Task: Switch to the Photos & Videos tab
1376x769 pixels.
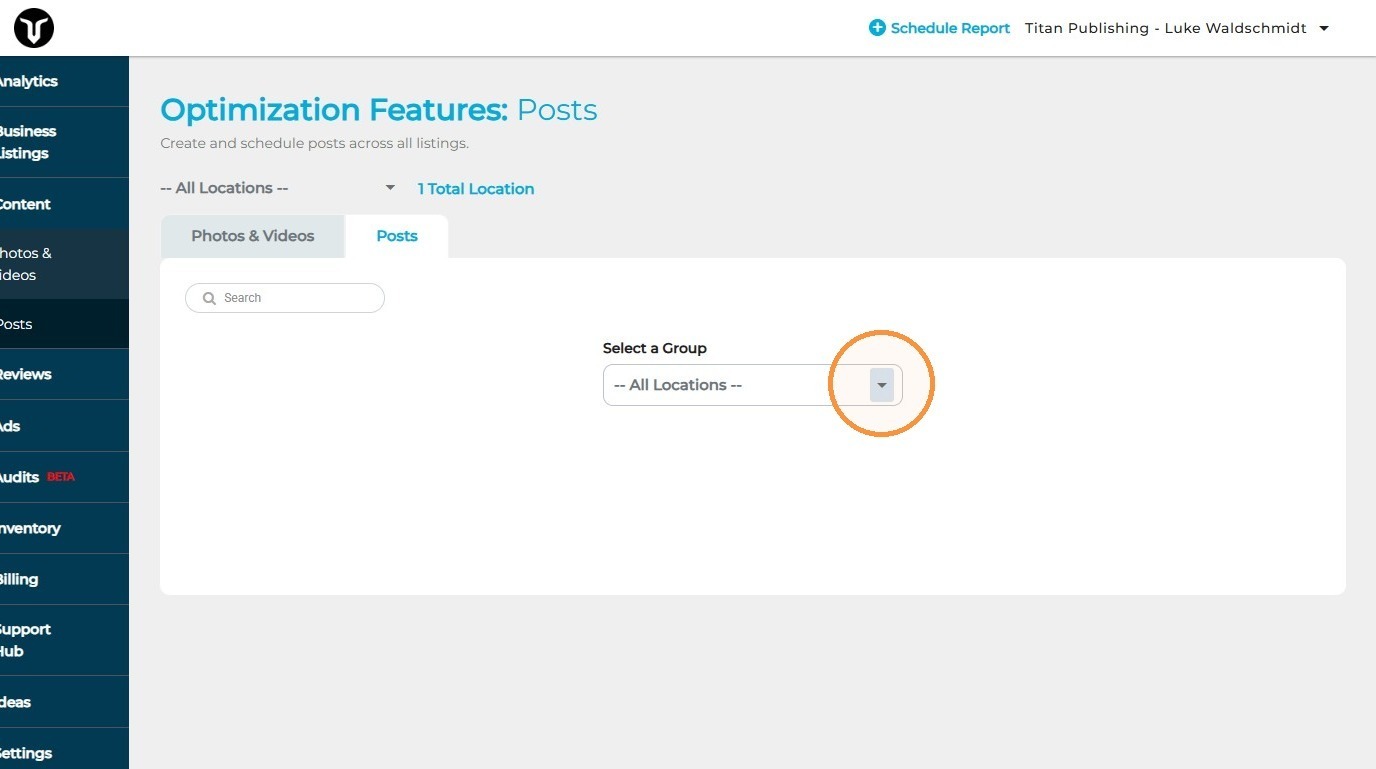Action: coord(253,236)
